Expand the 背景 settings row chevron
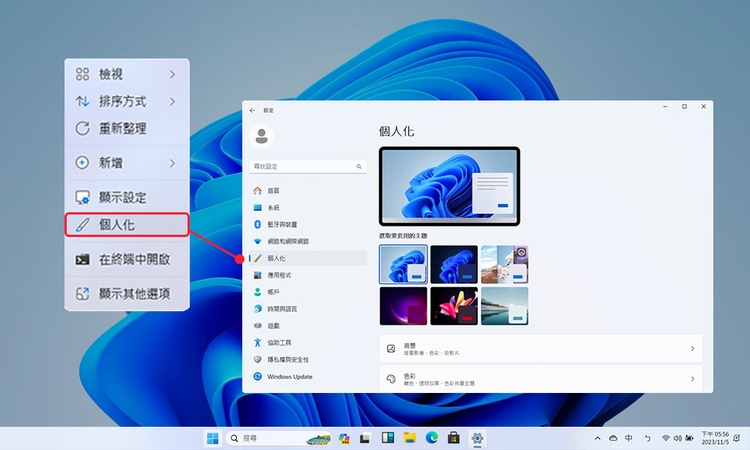The height and width of the screenshot is (450, 750). [692, 349]
